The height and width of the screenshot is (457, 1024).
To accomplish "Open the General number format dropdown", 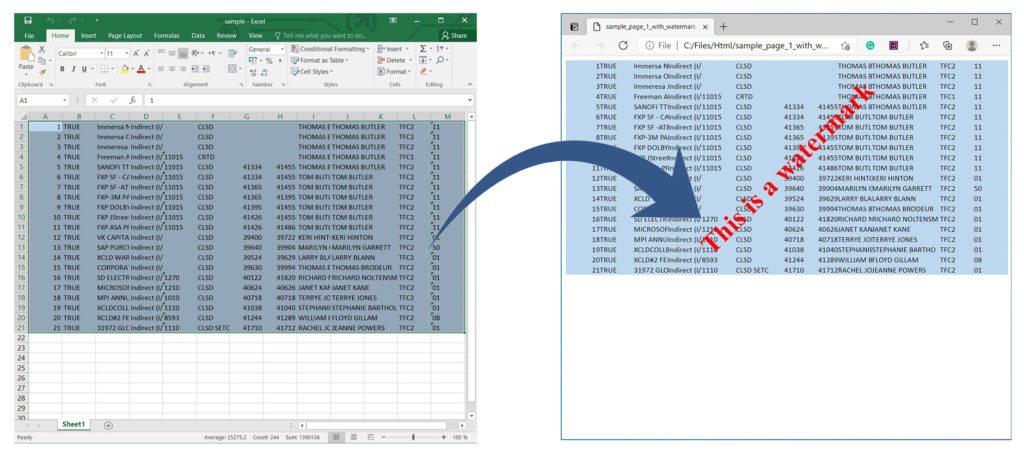I will [263, 48].
